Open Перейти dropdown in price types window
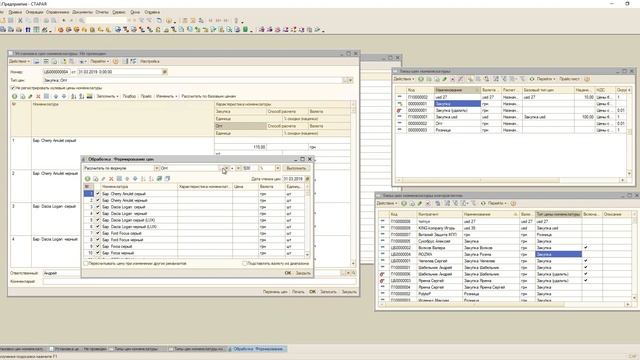This screenshot has width=640, height=360. [x=546, y=79]
